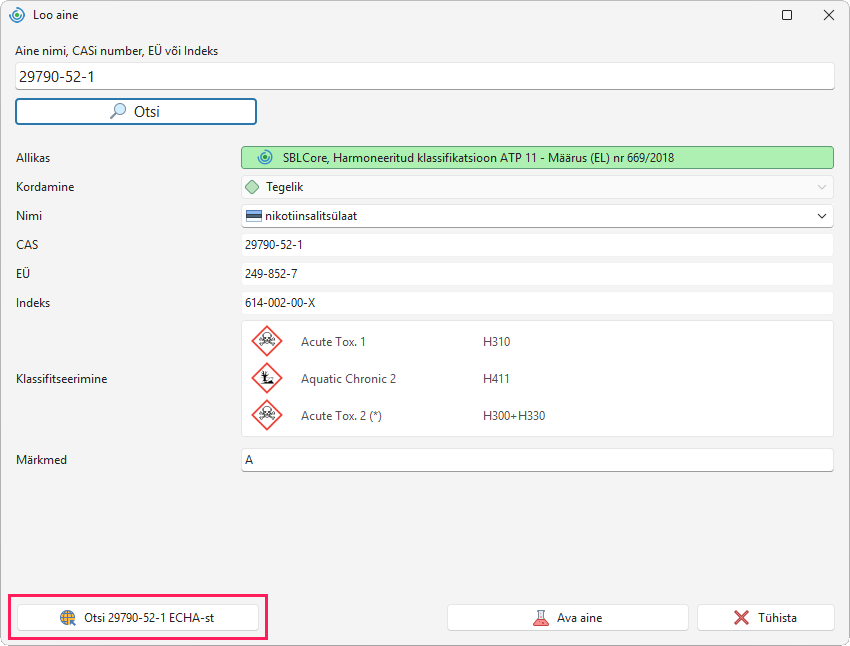Click the flask icon on Ava aine button

pos(540,618)
